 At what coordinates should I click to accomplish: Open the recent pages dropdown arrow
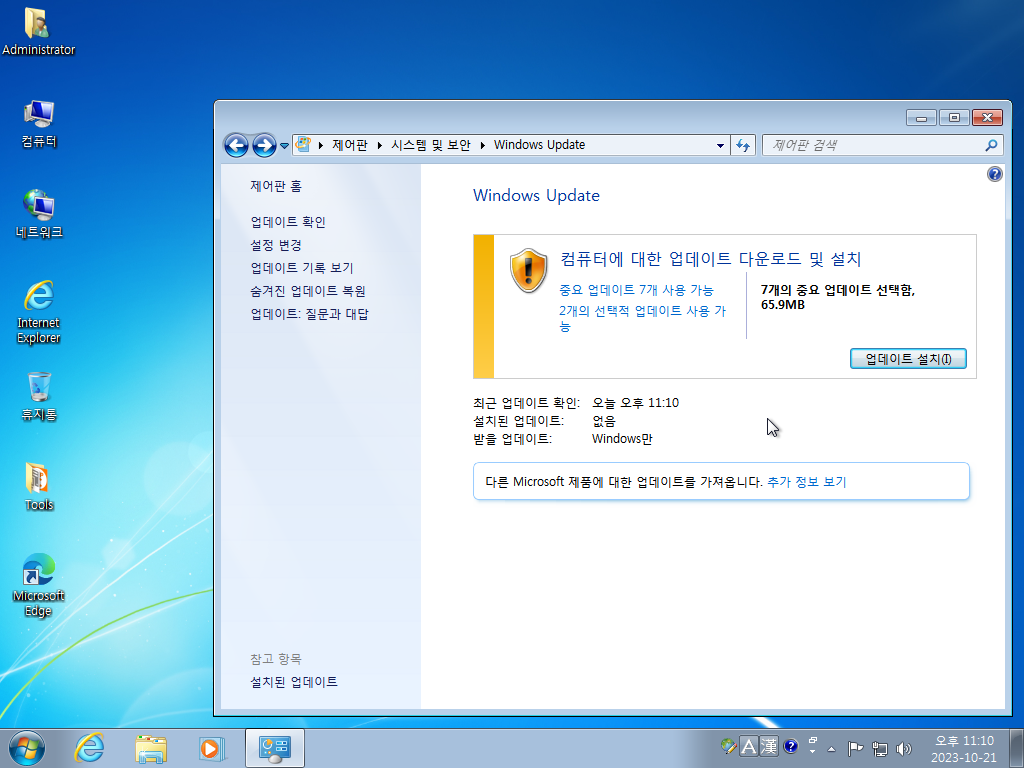285,146
